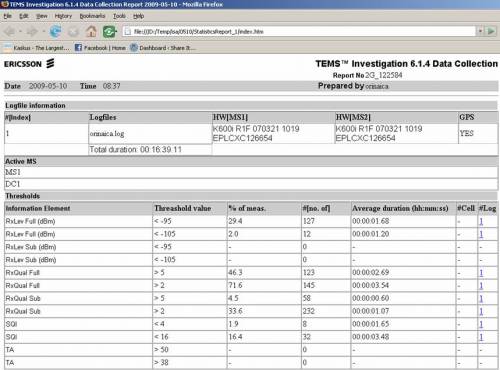Click the time 08:37 text
Viewport: 500px width, 370px height.
112,86
